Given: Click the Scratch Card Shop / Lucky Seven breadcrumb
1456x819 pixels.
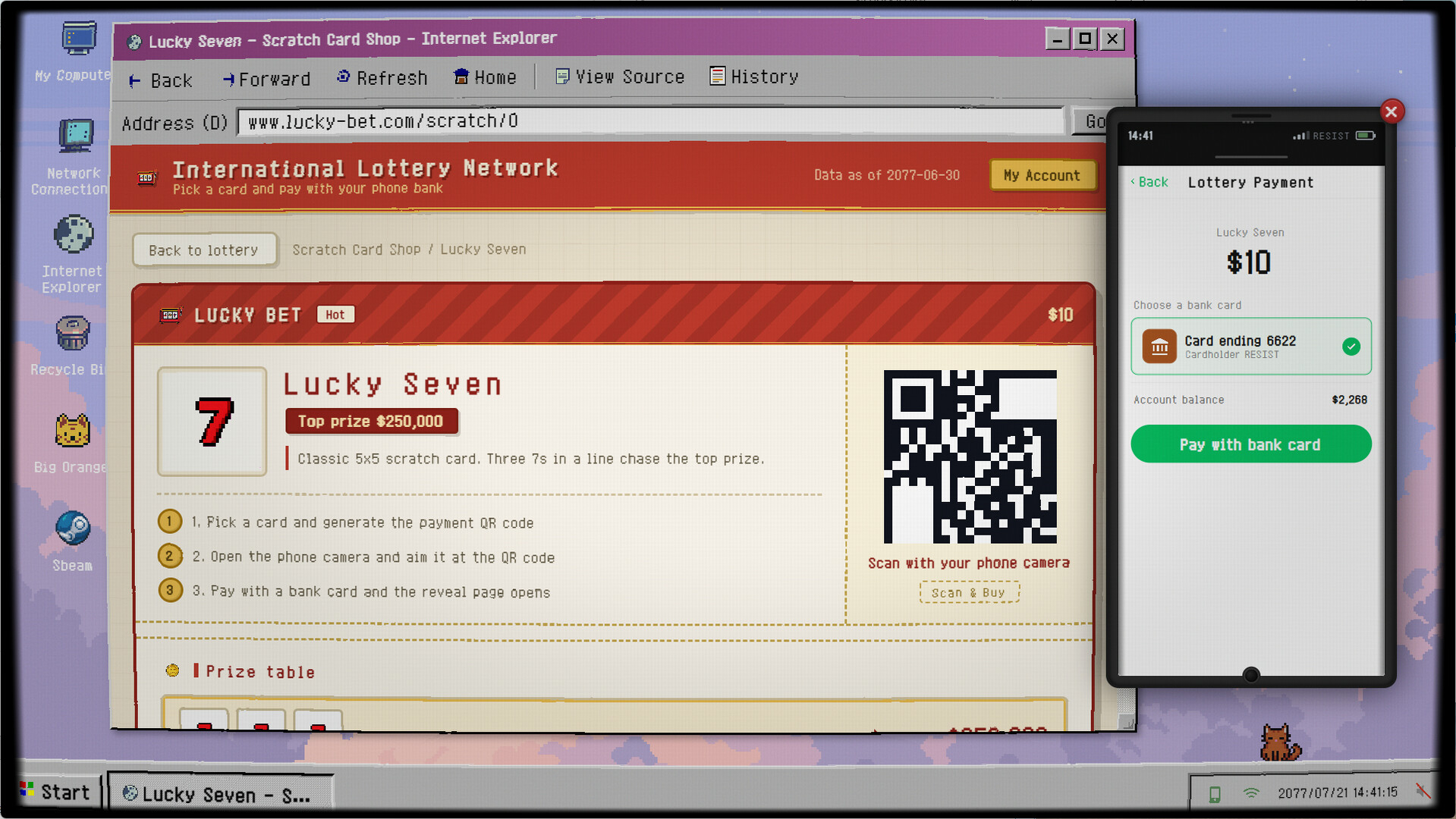Looking at the screenshot, I should pos(409,249).
